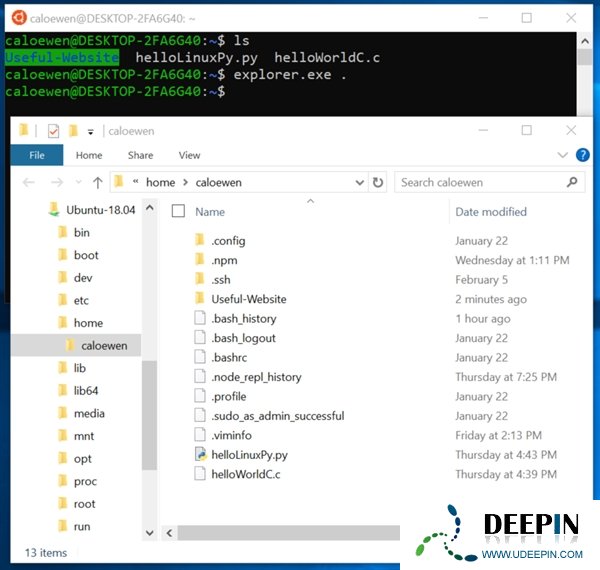Switch to the View ribbon tab
The height and width of the screenshot is (570, 600).
[189, 155]
